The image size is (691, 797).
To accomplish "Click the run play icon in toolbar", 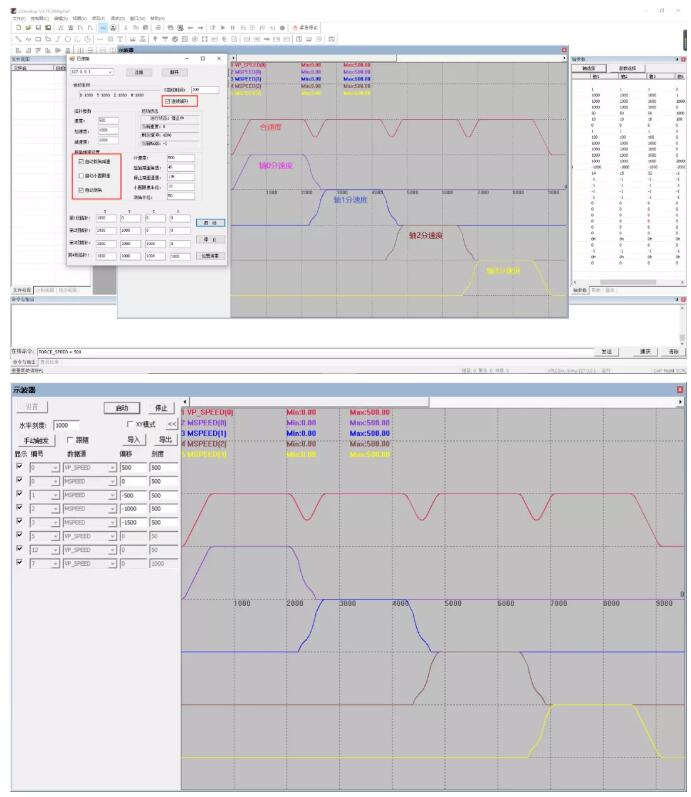I will click(223, 27).
